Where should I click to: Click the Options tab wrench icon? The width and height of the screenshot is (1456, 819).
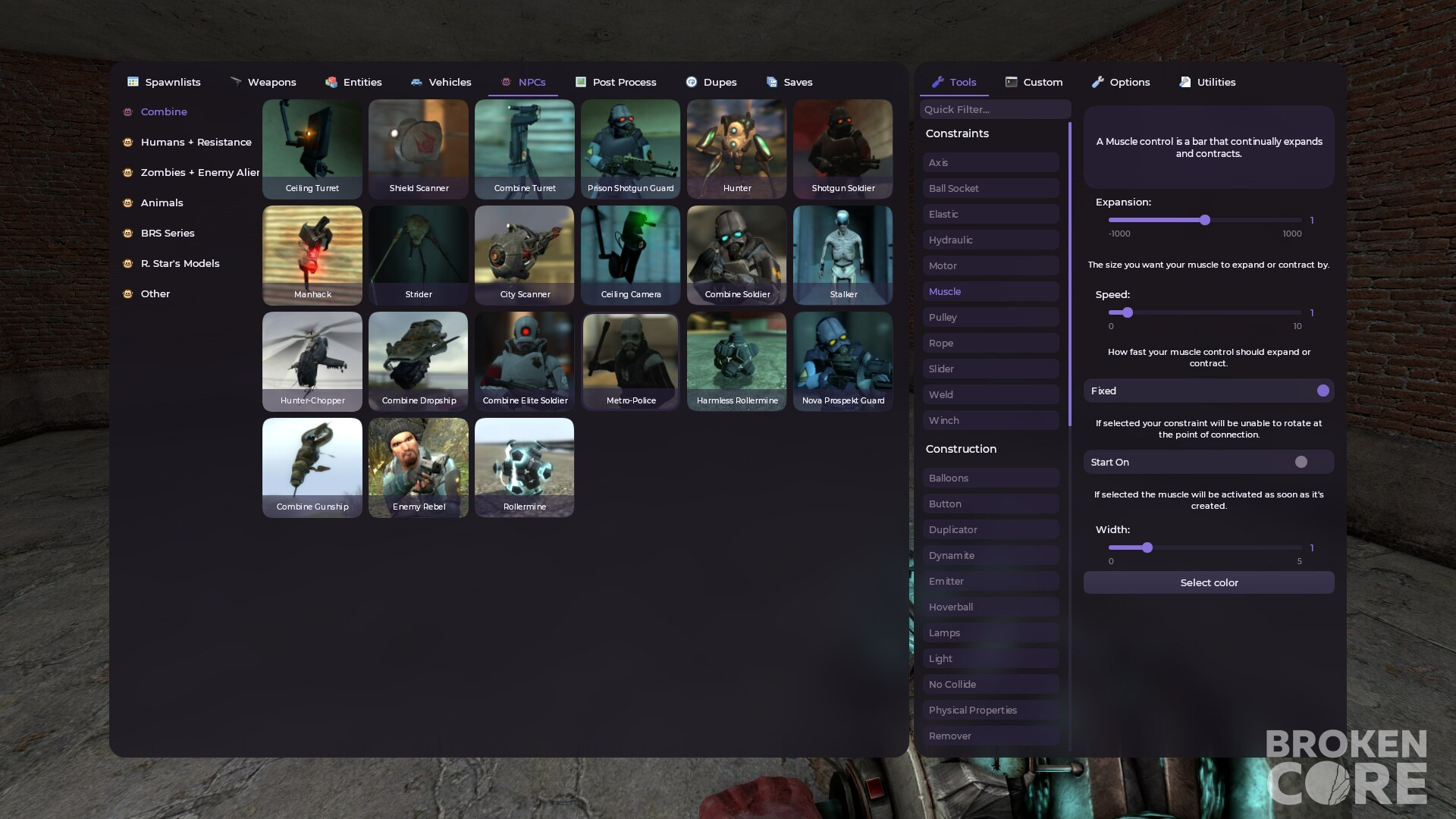pos(1098,82)
